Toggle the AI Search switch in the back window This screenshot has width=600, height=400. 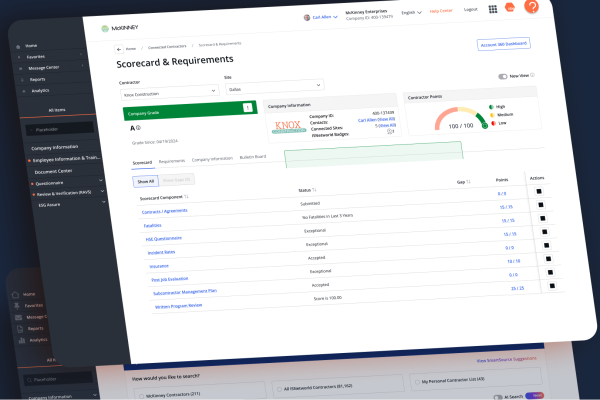[498, 397]
